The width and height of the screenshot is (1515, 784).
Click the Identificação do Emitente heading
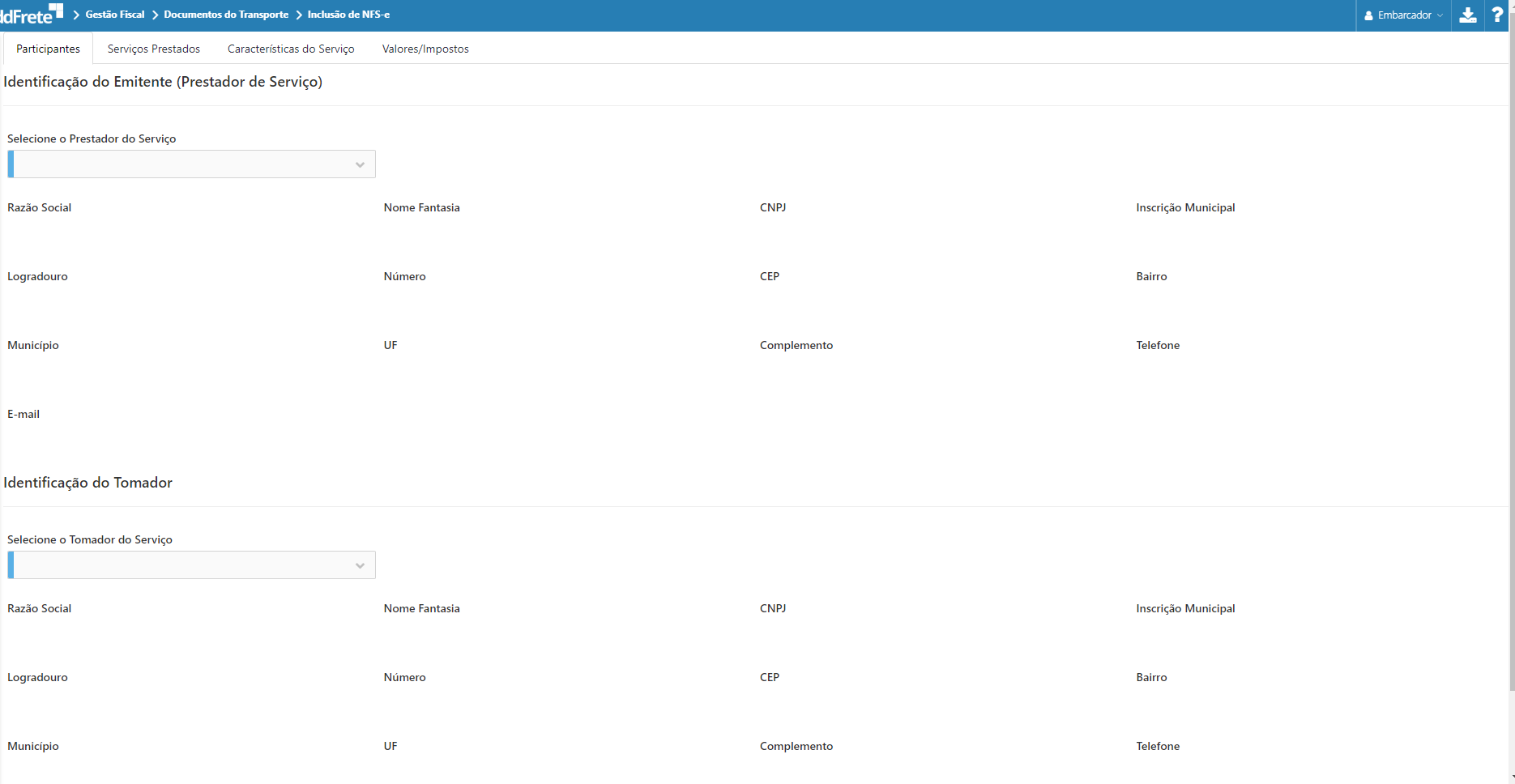pos(163,82)
